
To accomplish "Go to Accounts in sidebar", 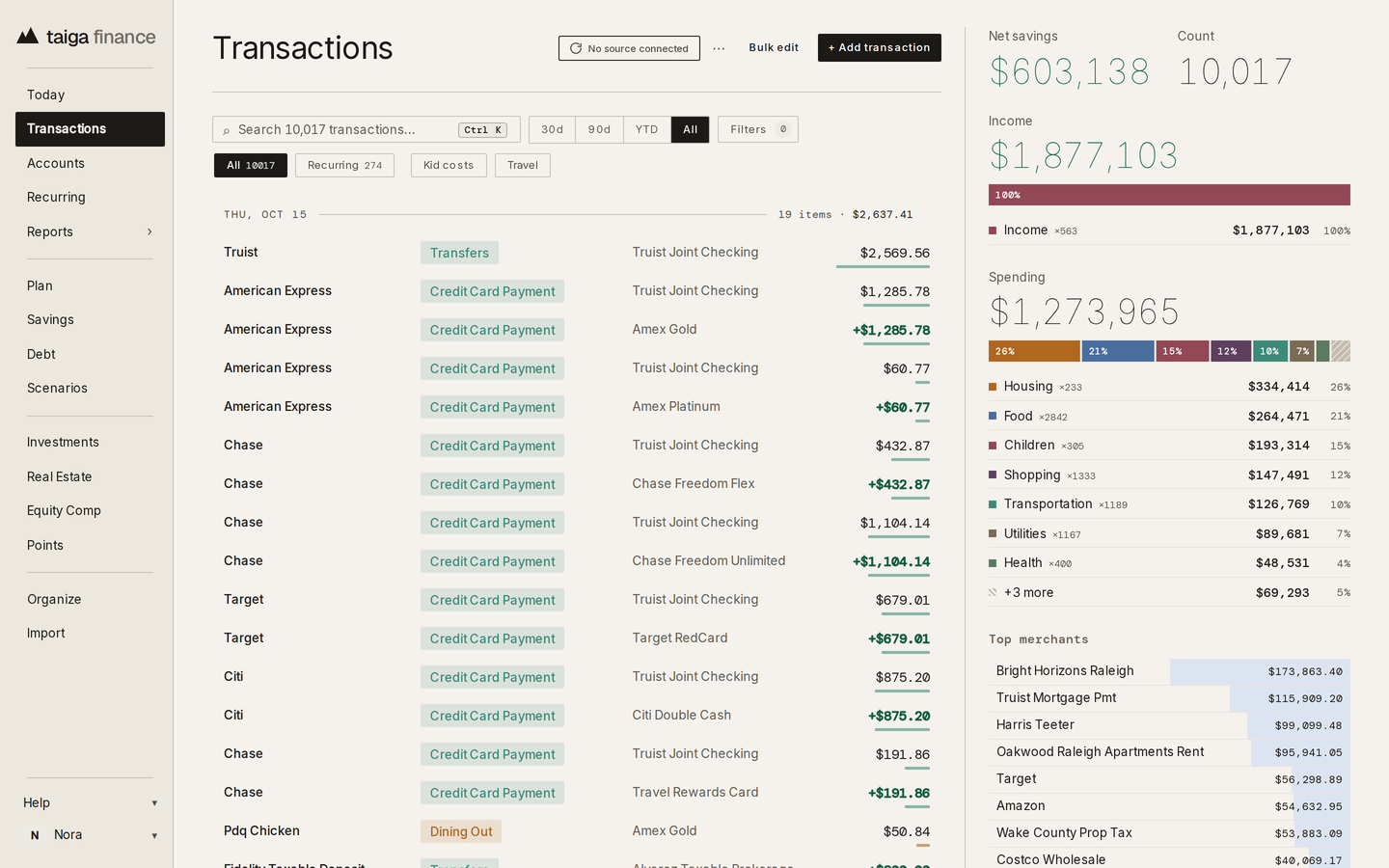I will click(x=90, y=163).
